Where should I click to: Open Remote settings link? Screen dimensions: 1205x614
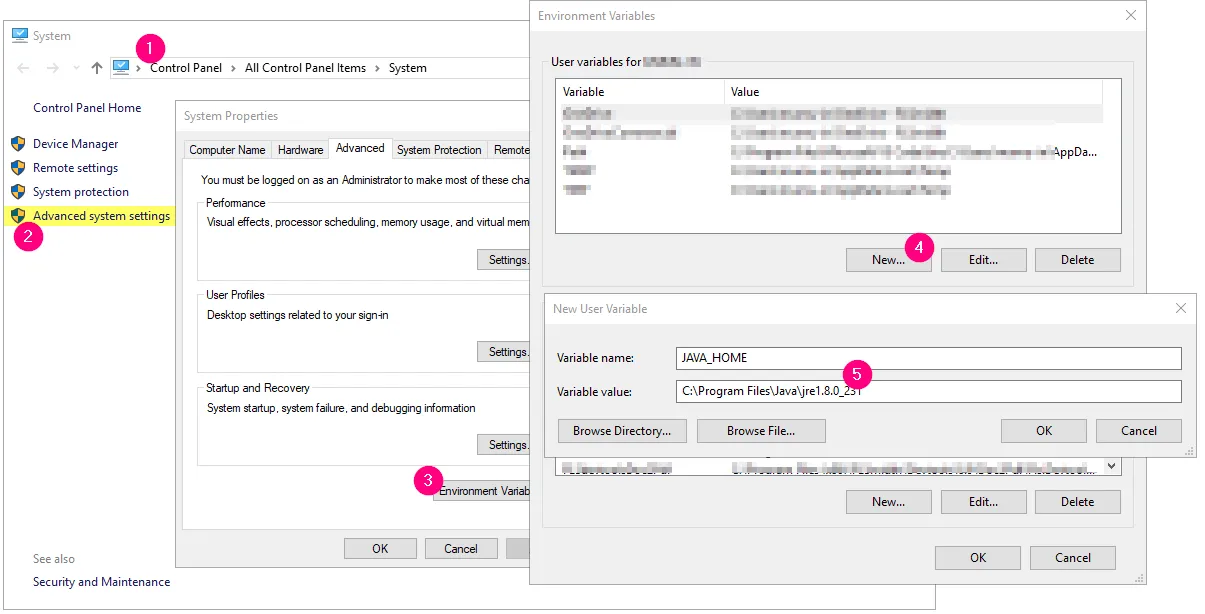75,168
